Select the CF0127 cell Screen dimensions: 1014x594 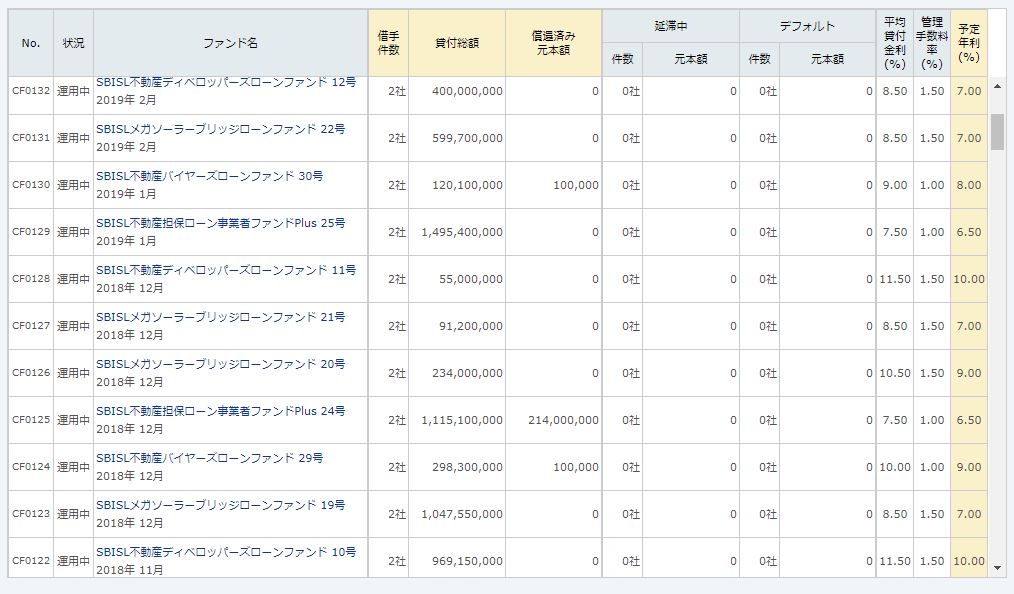(x=31, y=326)
